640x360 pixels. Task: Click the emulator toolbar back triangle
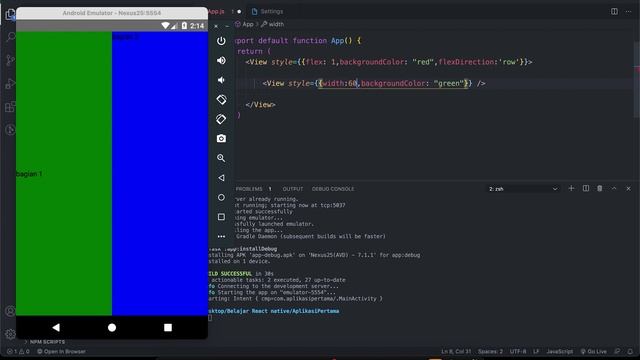coord(221,178)
